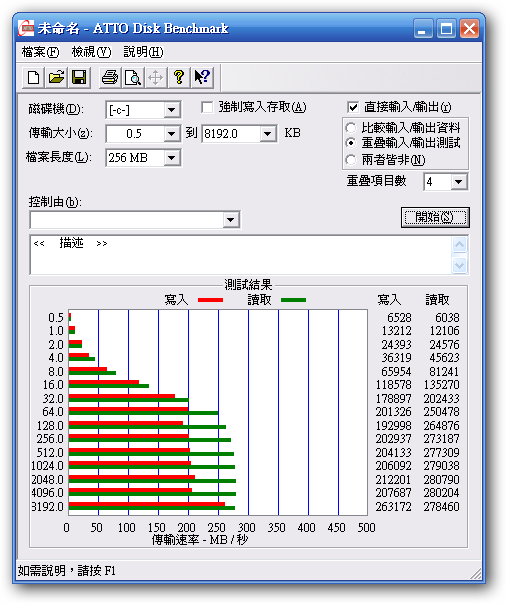Viewport: 506px width, 604px height.
Task: Close the ATTO Disk Benchmark window
Action: pyautogui.click(x=469, y=29)
